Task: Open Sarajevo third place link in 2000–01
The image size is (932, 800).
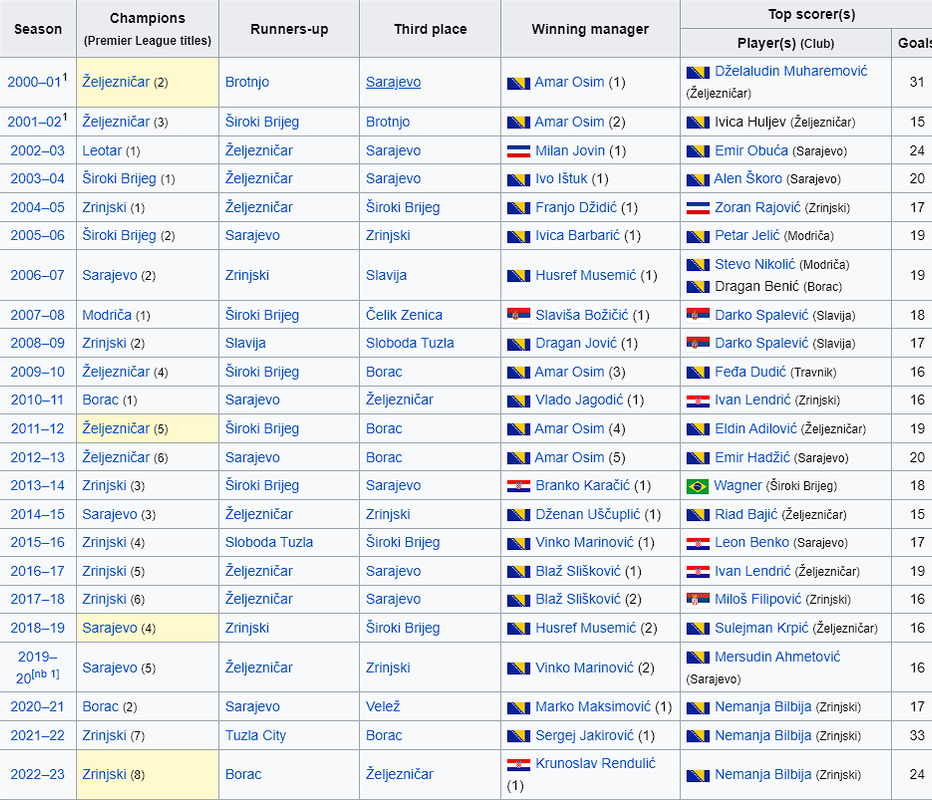Action: (x=393, y=82)
